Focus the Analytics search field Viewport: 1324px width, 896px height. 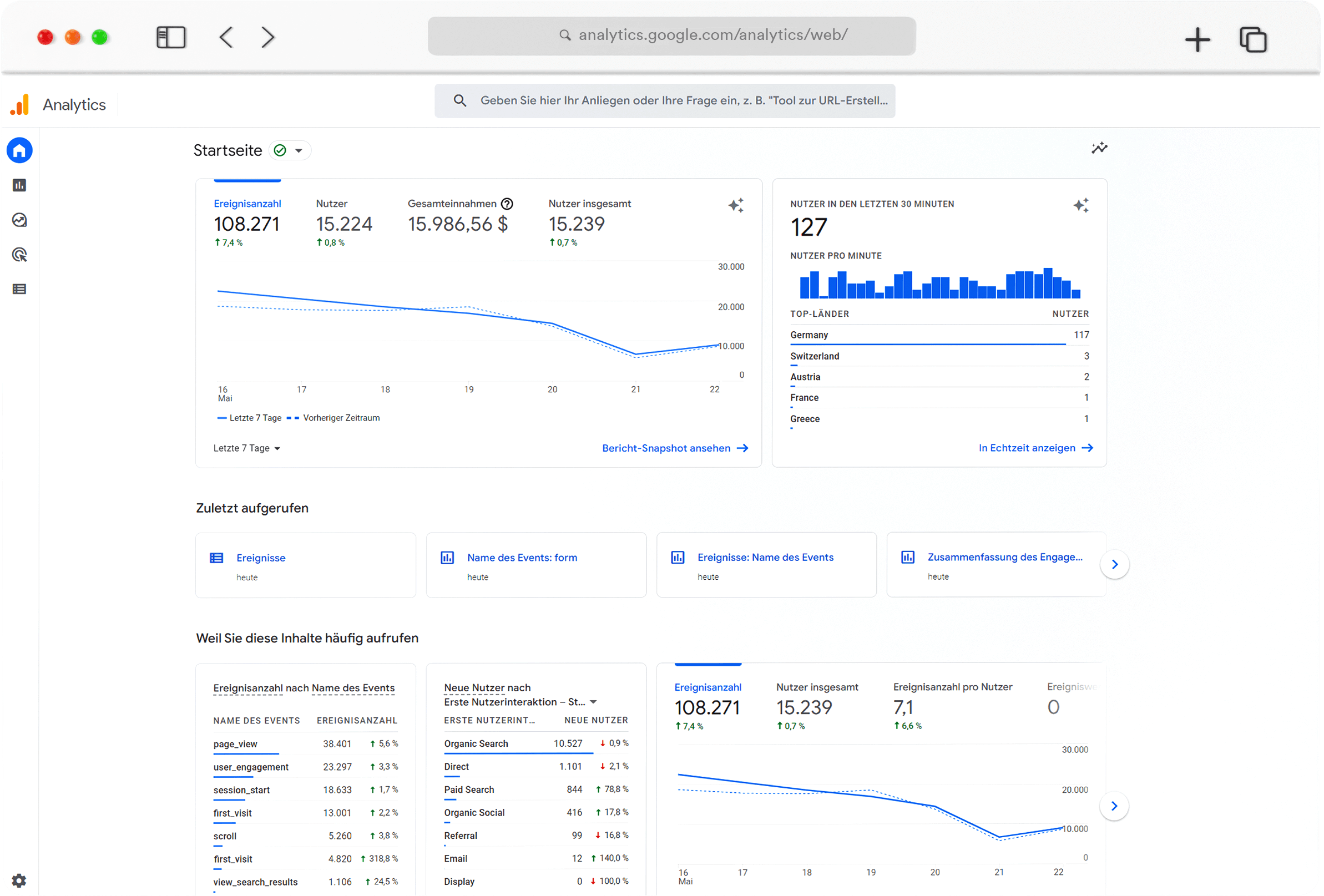[665, 101]
